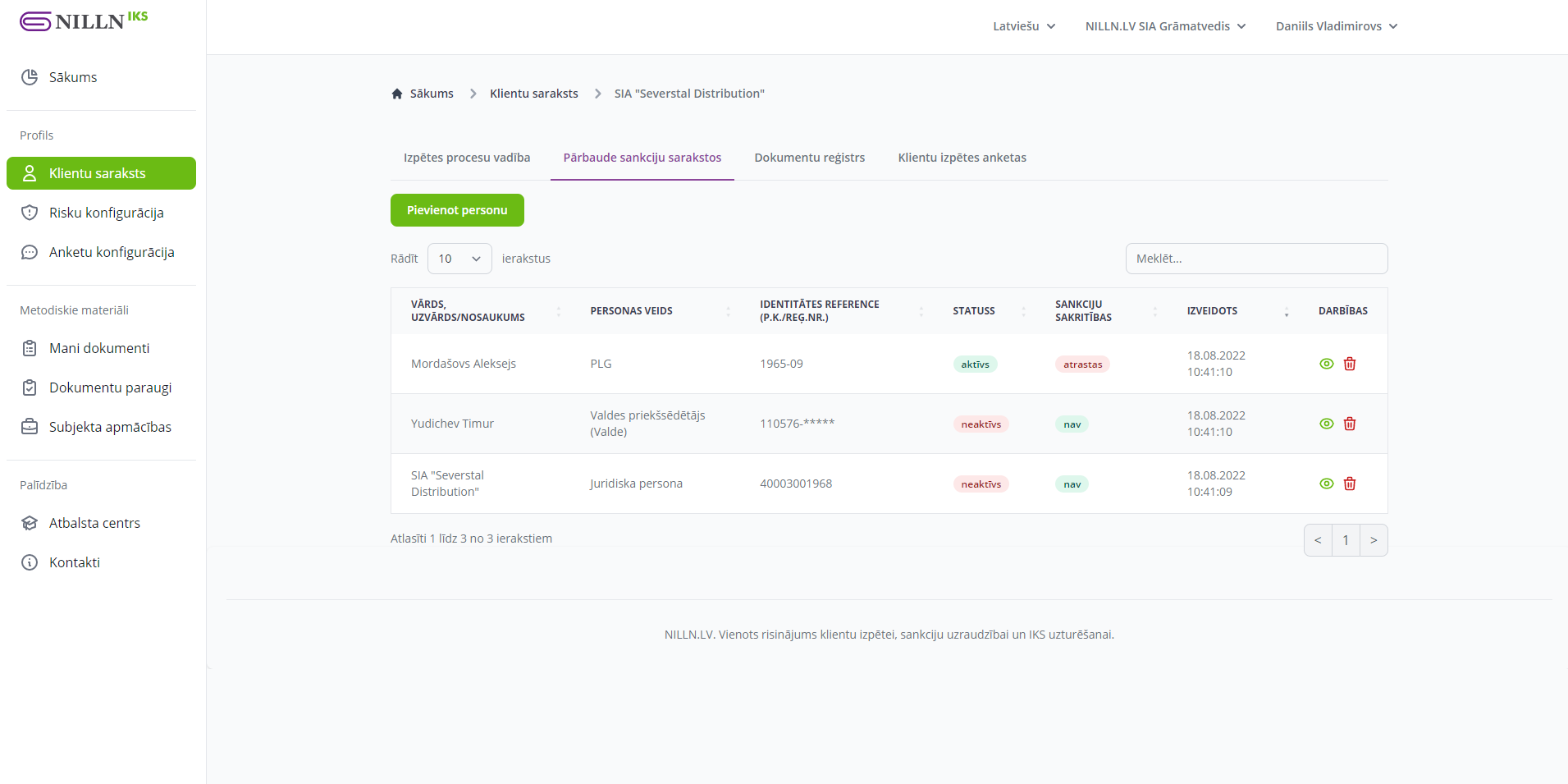This screenshot has height=784, width=1568.
Task: Sort by Izveidots column
Action: coord(1233,311)
